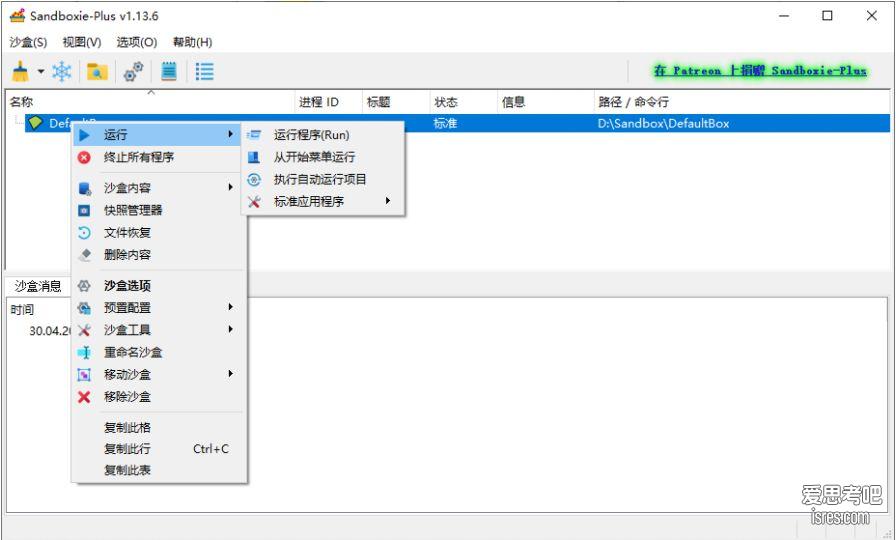Click the DefaultBox sandbox shield icon
896x540 pixels.
(36, 123)
